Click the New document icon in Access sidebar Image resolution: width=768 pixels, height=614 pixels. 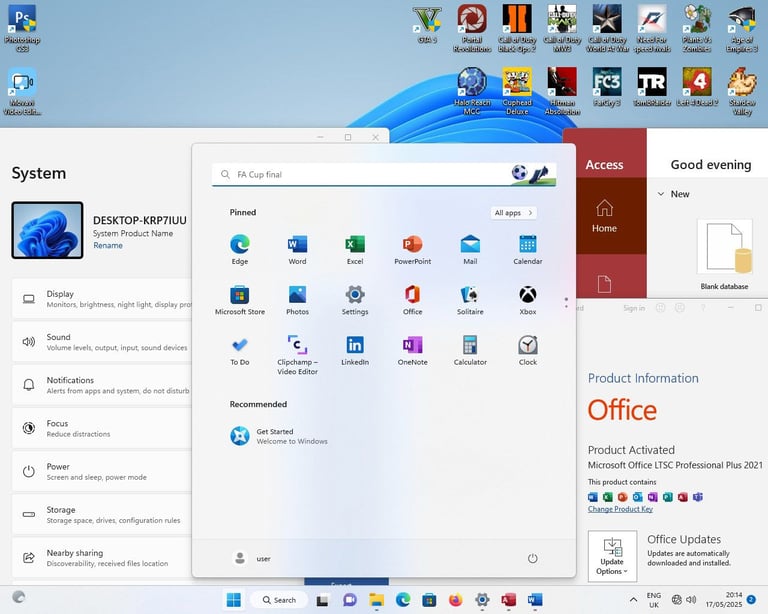pyautogui.click(x=604, y=283)
